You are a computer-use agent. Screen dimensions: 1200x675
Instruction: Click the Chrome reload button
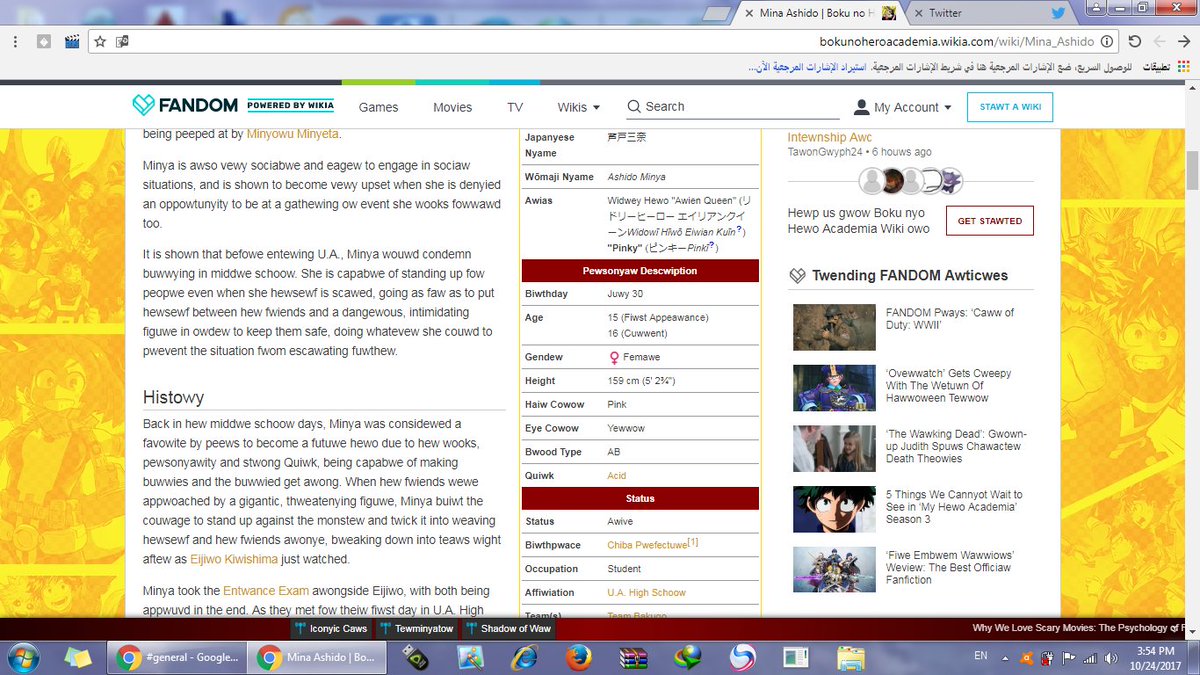1134,42
